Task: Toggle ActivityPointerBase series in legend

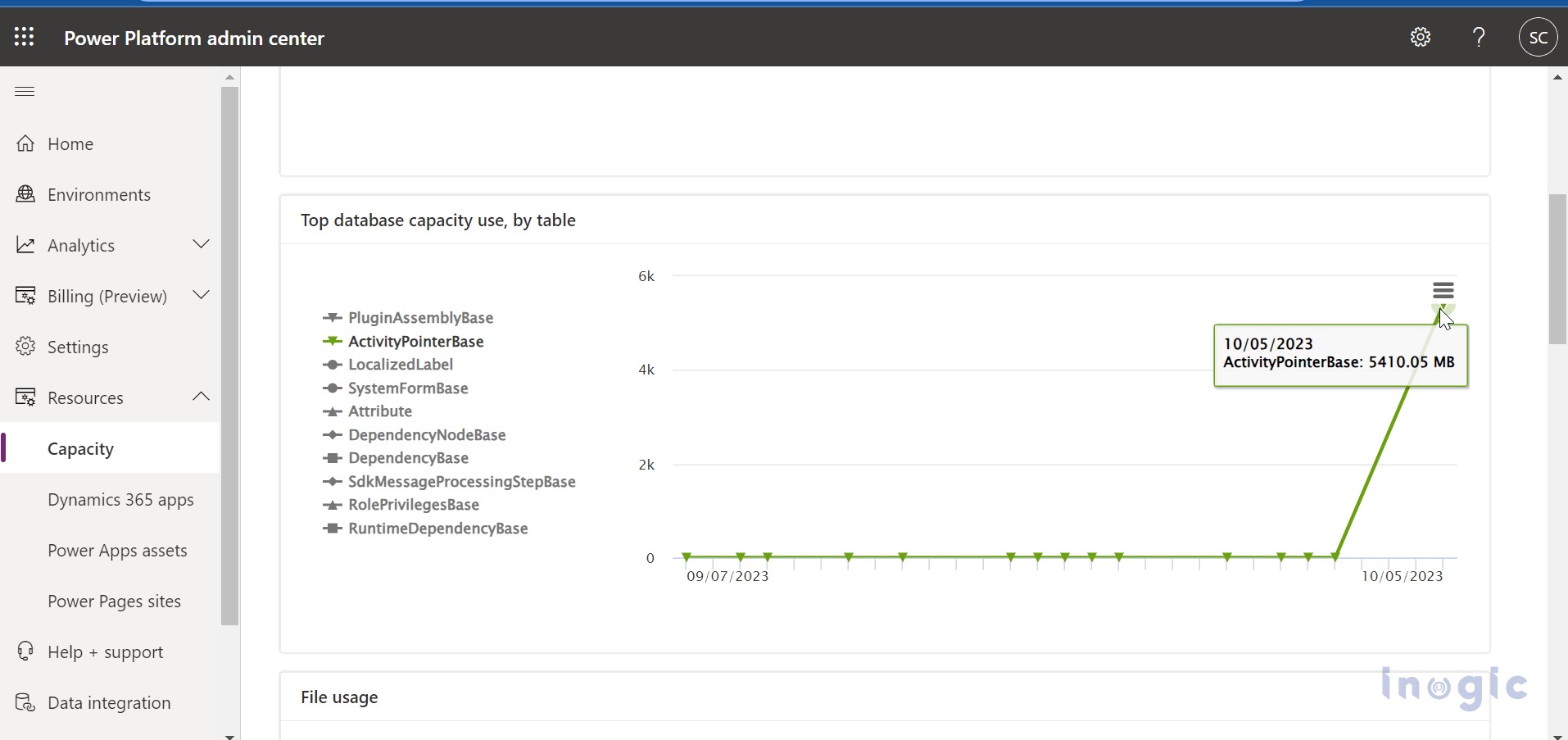Action: coord(403,342)
